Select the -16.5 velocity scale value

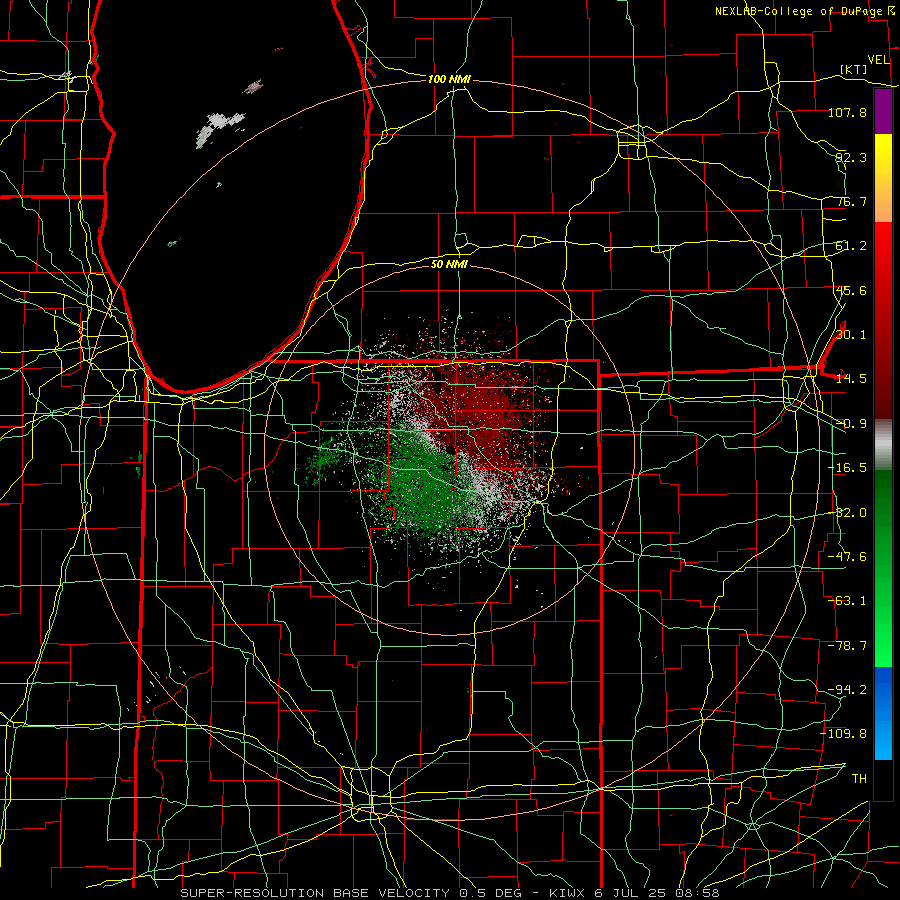click(x=847, y=468)
